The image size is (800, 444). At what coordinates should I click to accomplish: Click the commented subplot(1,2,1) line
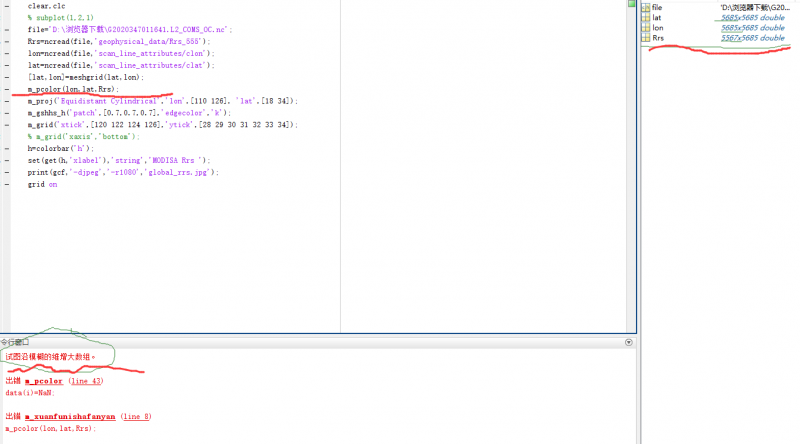coord(60,17)
